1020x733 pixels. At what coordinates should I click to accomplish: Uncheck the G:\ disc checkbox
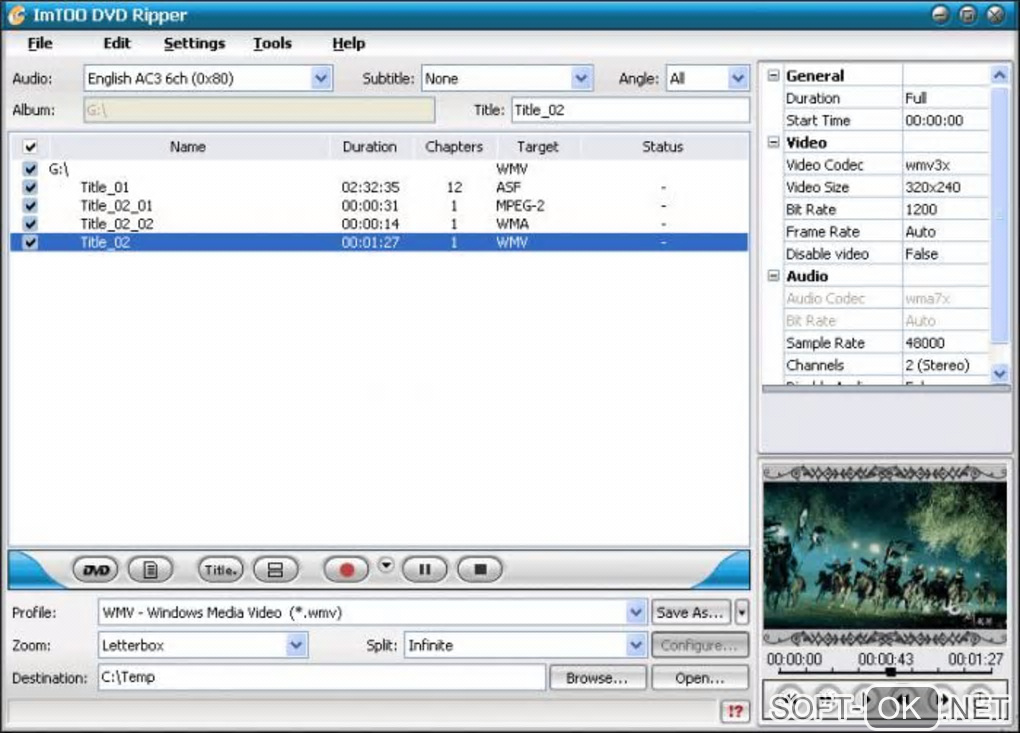(30, 169)
